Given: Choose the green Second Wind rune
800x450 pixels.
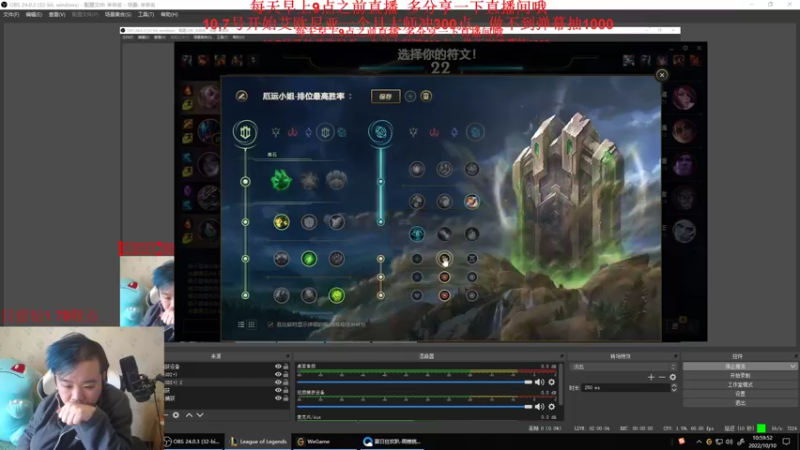Looking at the screenshot, I should point(309,259).
